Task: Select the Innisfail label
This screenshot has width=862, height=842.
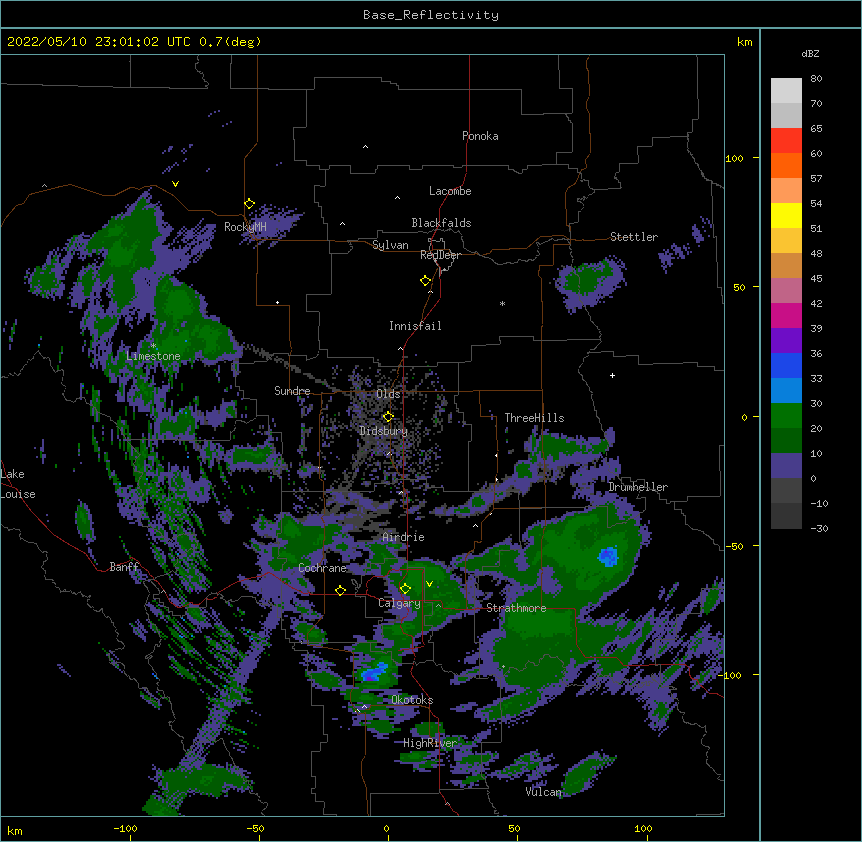Action: coord(415,326)
